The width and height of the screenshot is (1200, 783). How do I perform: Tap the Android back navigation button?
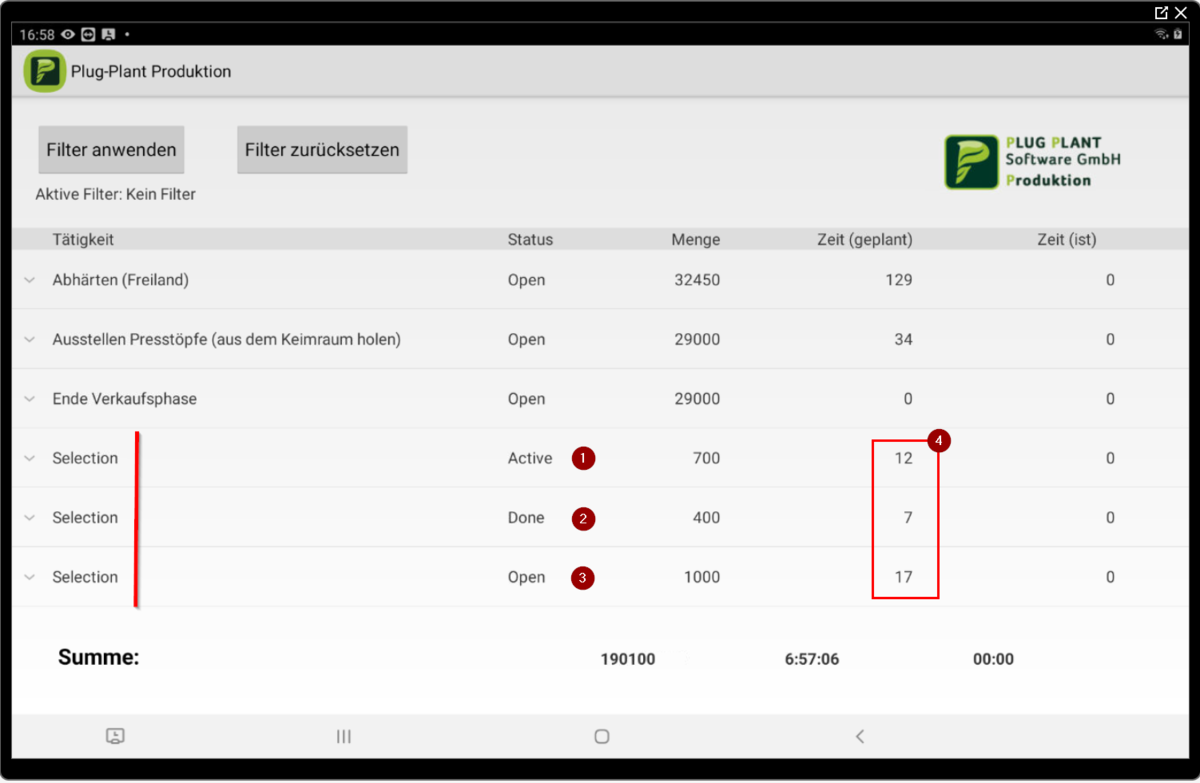(x=860, y=736)
